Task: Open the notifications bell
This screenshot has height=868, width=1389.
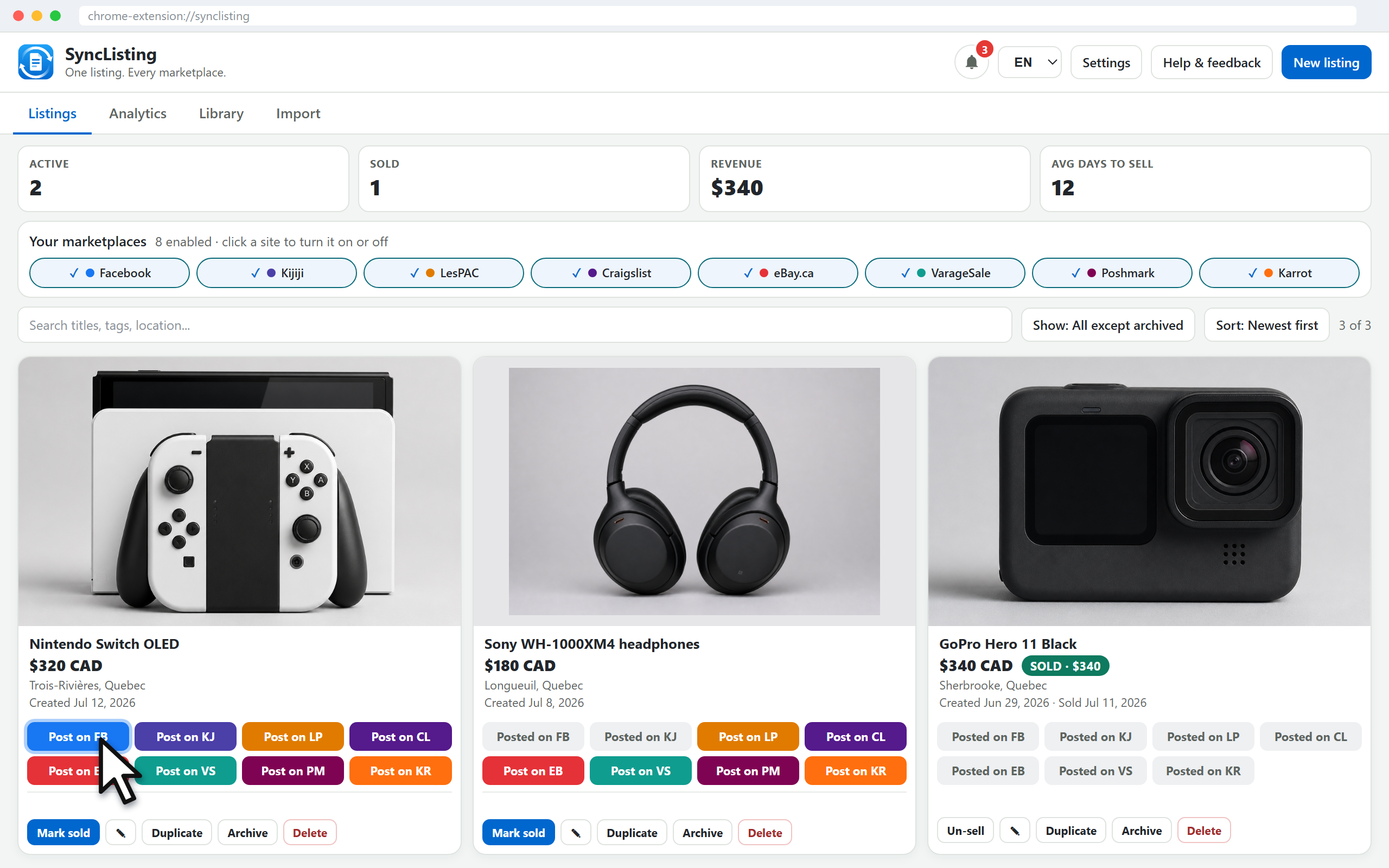Action: tap(971, 62)
